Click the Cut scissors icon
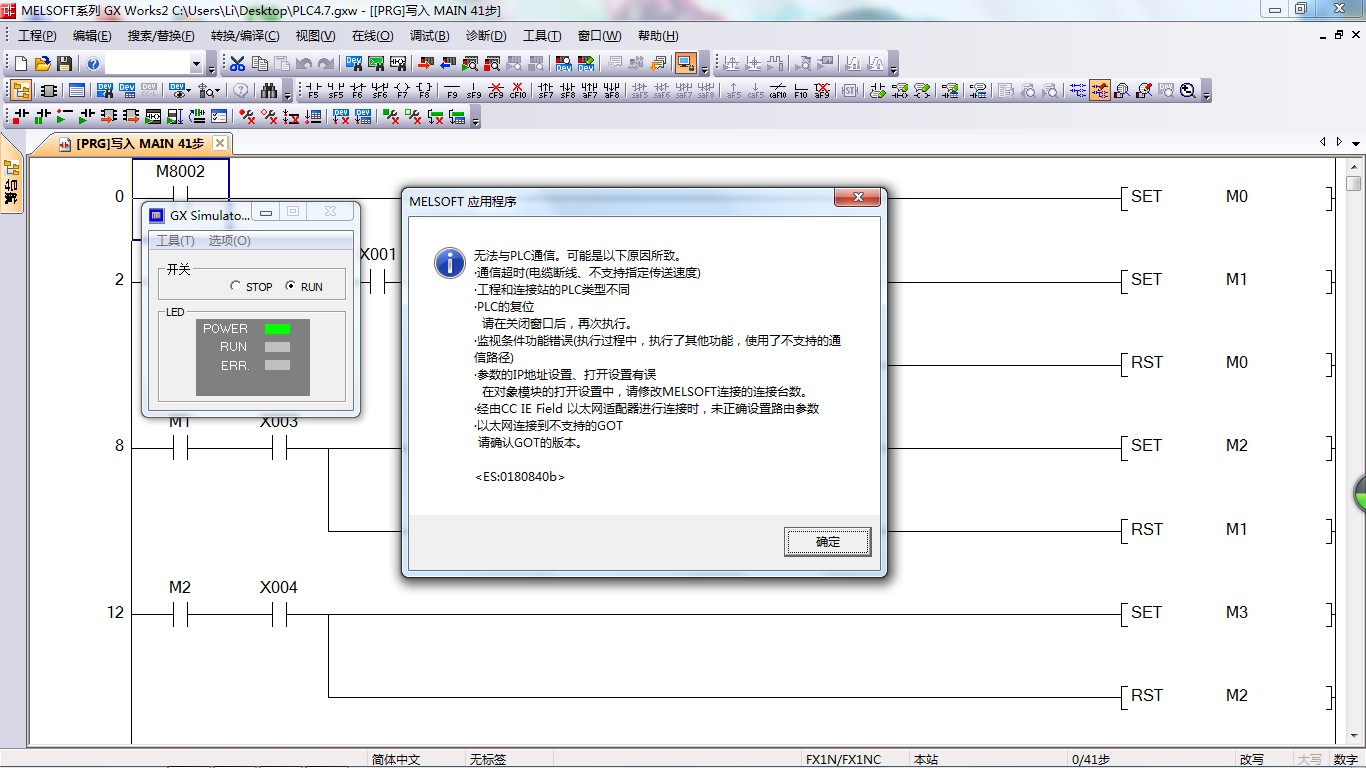 (x=237, y=64)
